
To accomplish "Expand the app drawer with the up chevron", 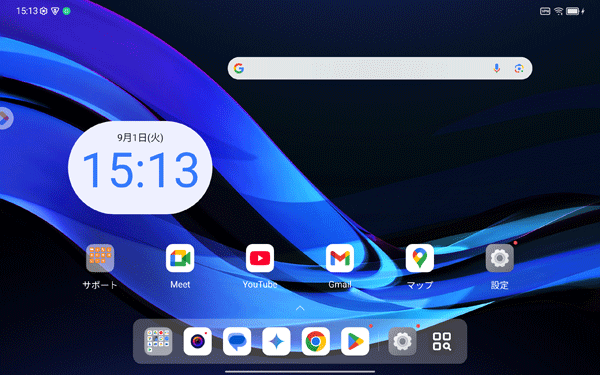I will click(x=300, y=308).
